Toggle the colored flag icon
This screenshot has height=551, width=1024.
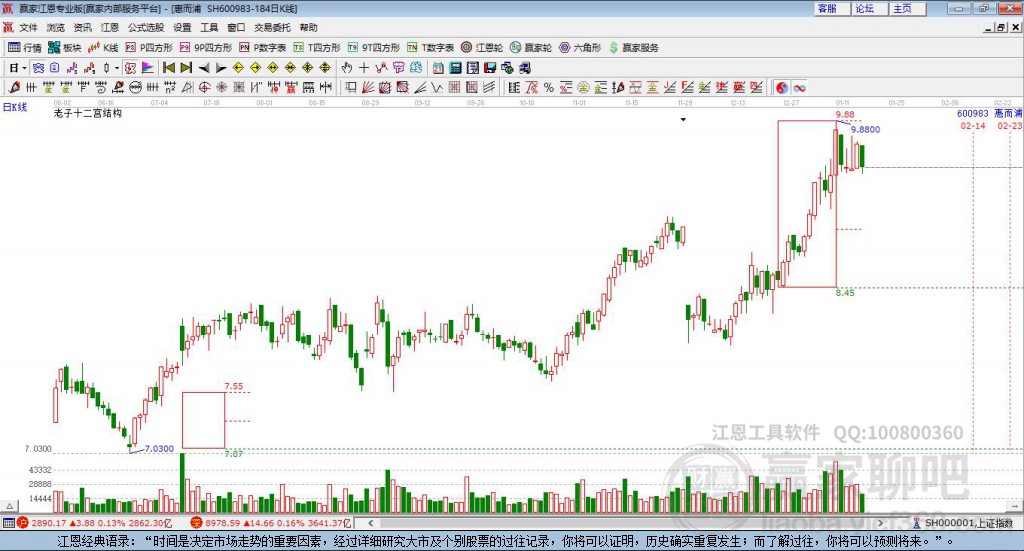(x=148, y=67)
